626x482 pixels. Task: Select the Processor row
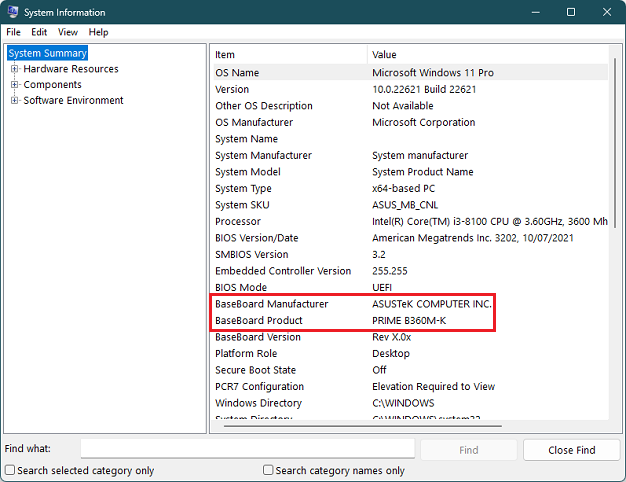[411, 221]
